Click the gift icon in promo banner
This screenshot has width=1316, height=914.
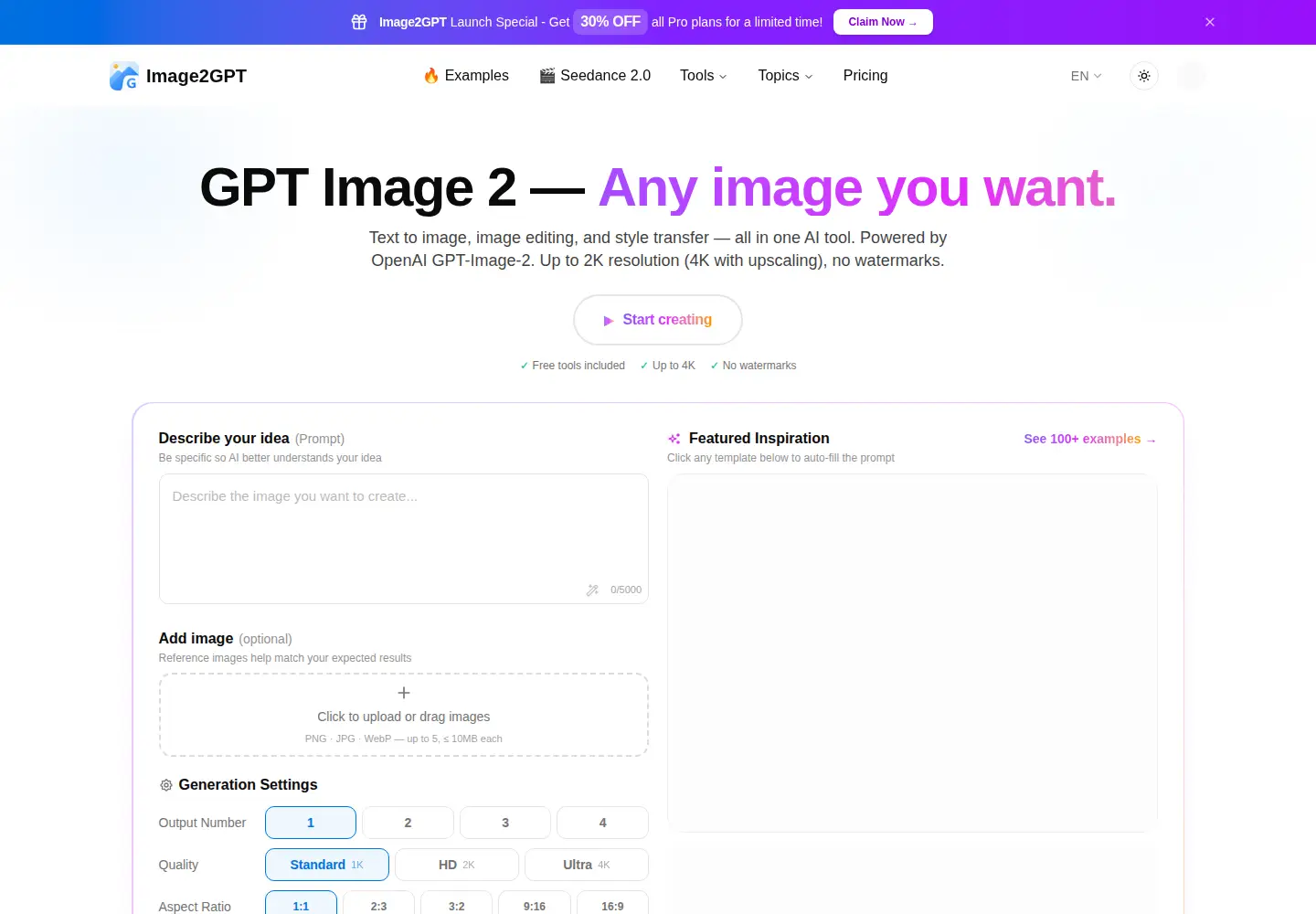(x=359, y=22)
